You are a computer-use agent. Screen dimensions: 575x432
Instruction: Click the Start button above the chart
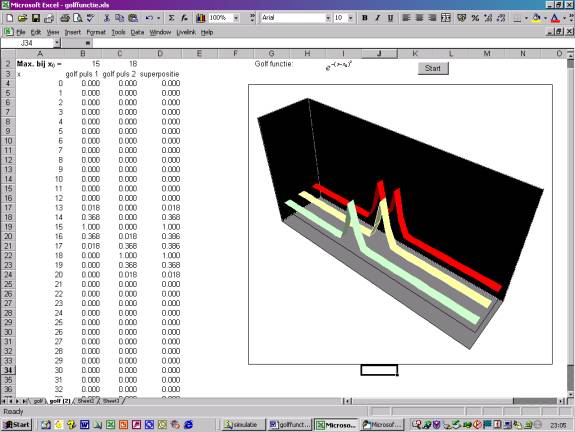[x=433, y=68]
